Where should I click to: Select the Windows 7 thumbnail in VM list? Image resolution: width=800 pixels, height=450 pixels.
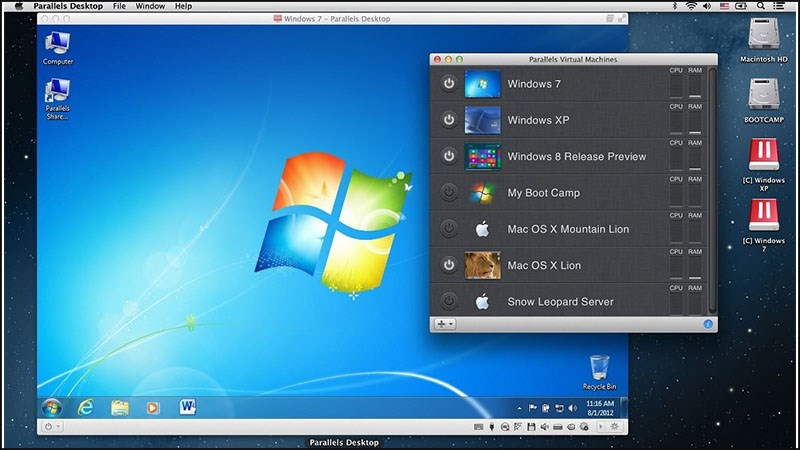point(482,84)
